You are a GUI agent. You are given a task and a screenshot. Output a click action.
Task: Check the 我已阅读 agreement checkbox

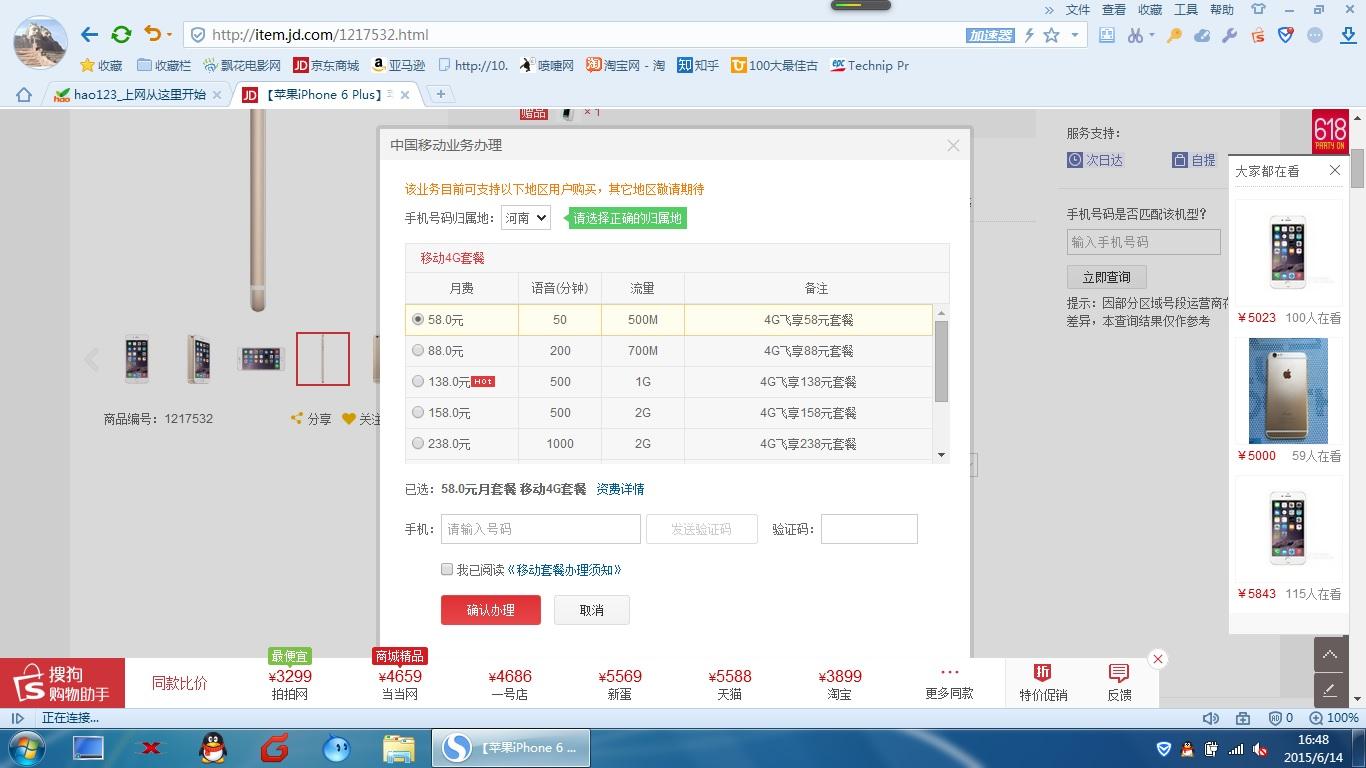coord(447,569)
